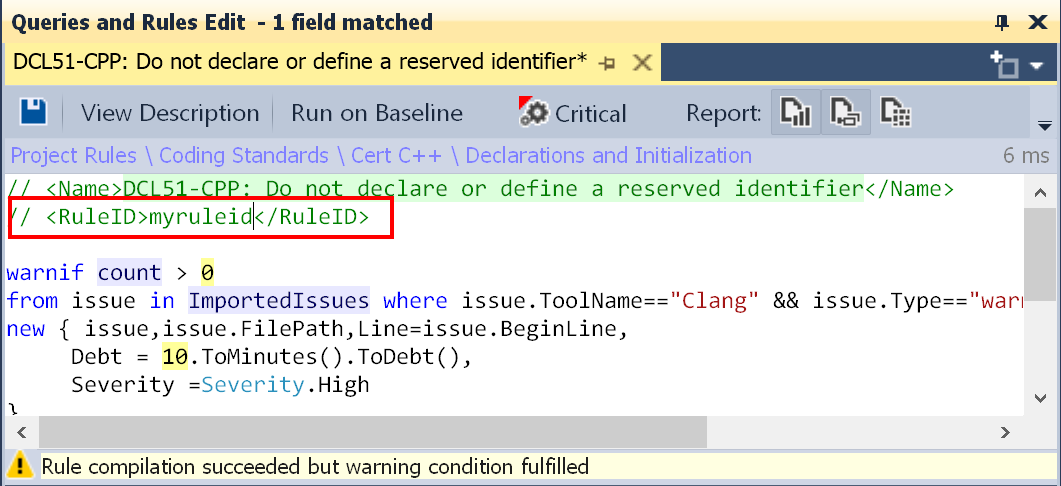
Task: Pin the Queries and Rules Edit panel
Action: tap(1004, 22)
